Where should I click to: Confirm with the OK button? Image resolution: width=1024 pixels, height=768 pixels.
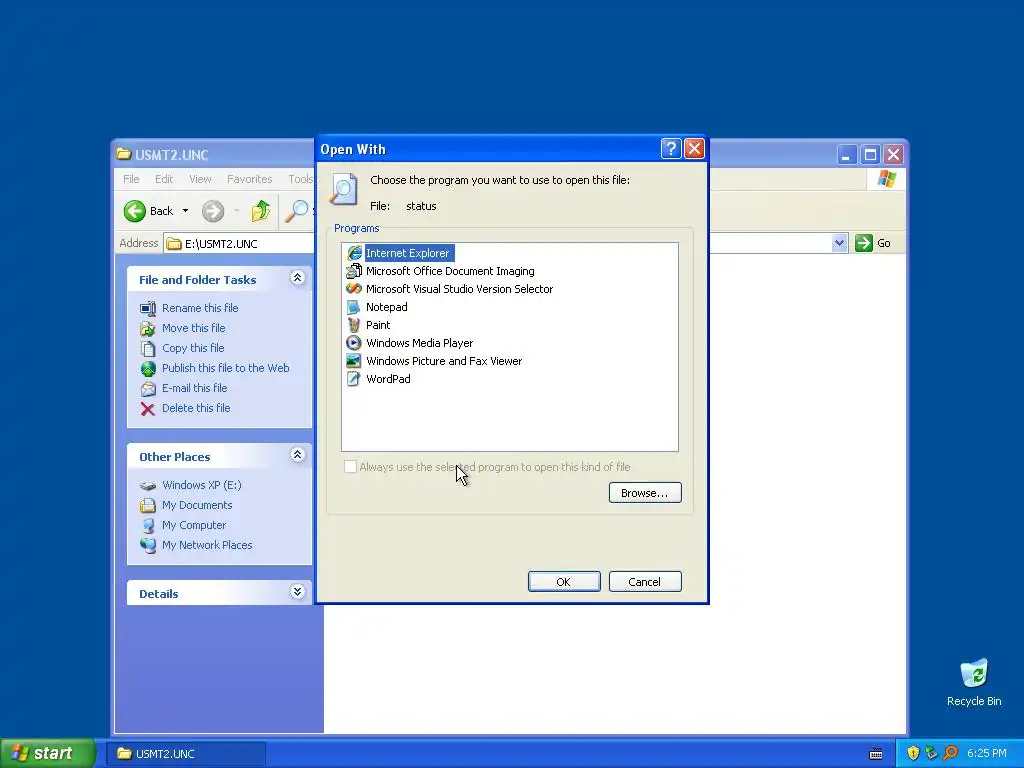tap(564, 582)
